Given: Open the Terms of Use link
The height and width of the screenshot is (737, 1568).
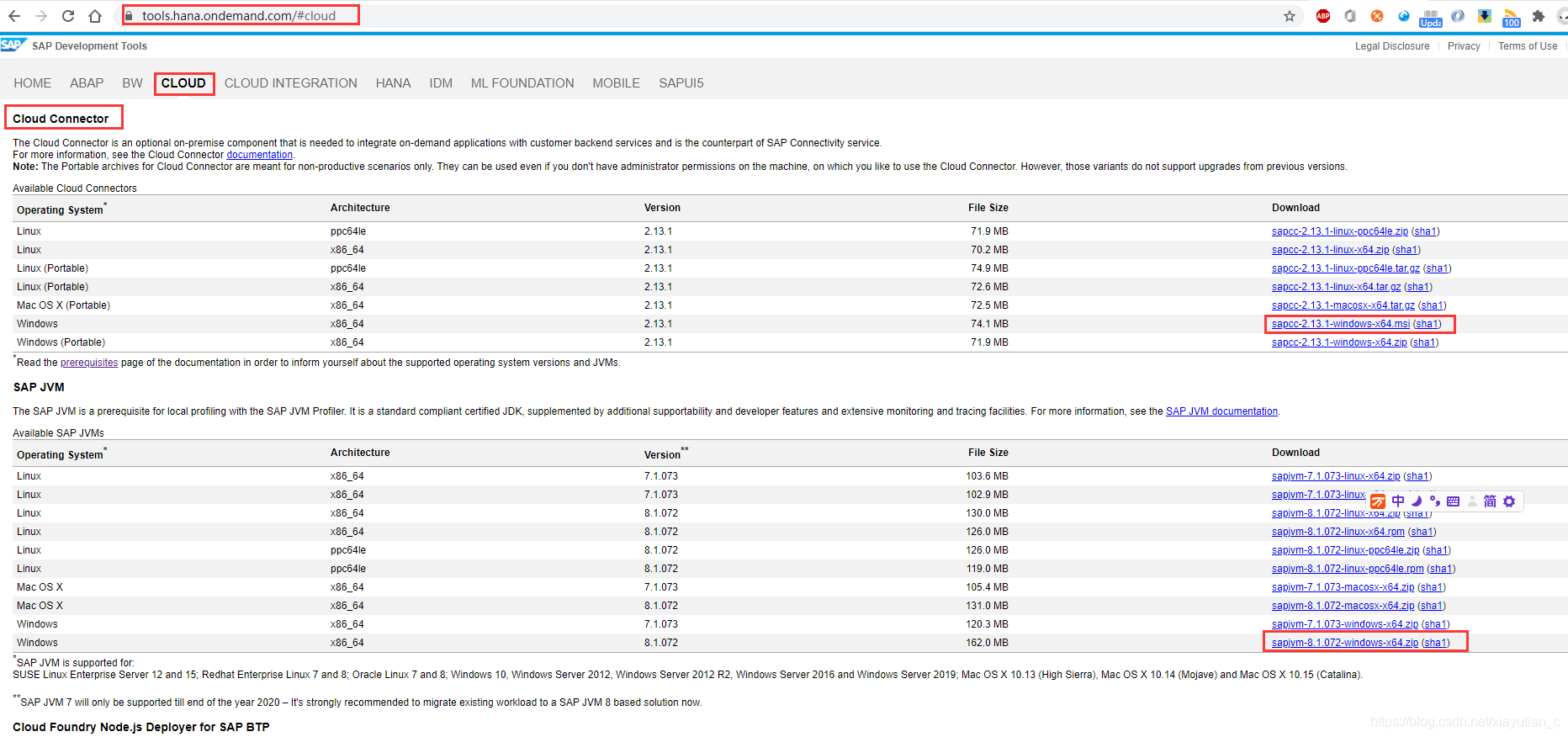Looking at the screenshot, I should coord(1528,46).
